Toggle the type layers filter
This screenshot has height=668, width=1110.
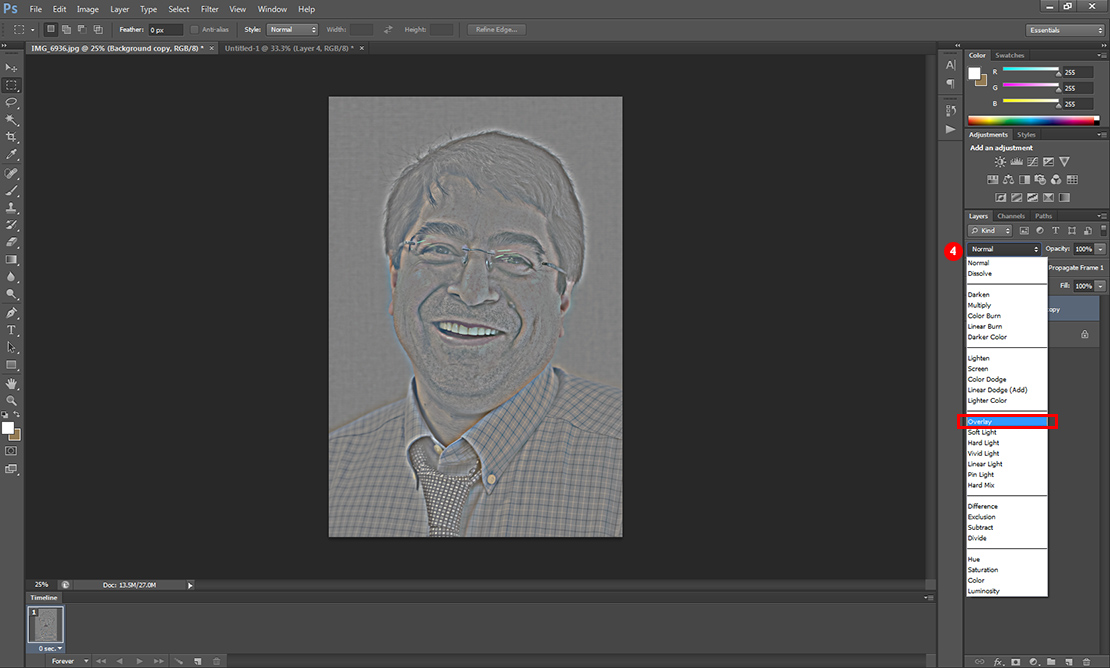1055,231
